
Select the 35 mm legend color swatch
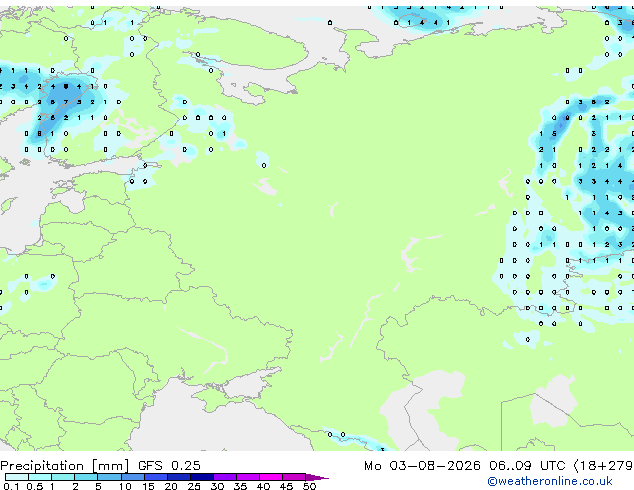tap(248, 477)
